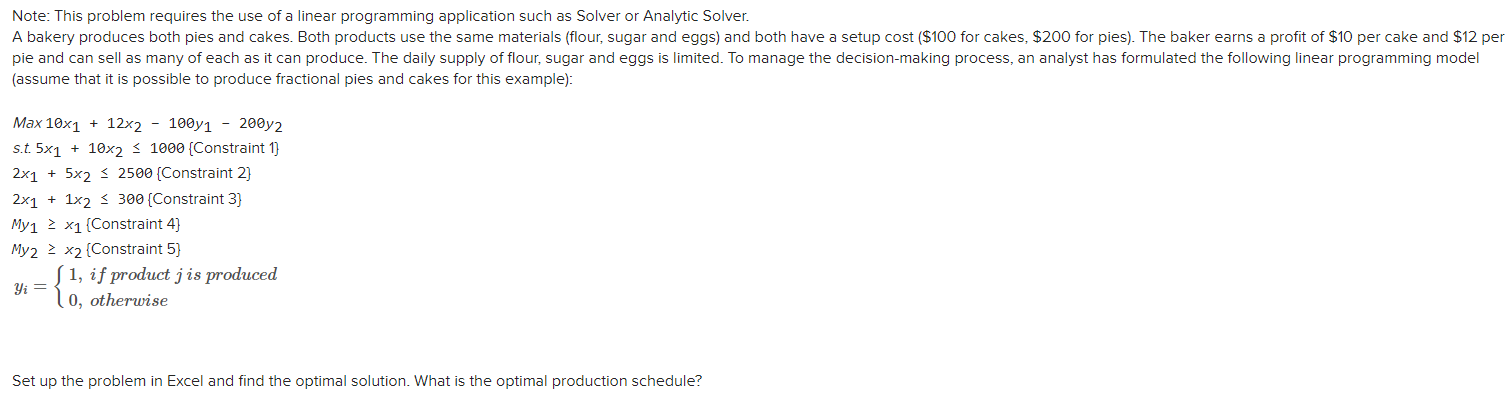Click the Constraint 4 label text
The image size is (1509, 412).
(135, 224)
